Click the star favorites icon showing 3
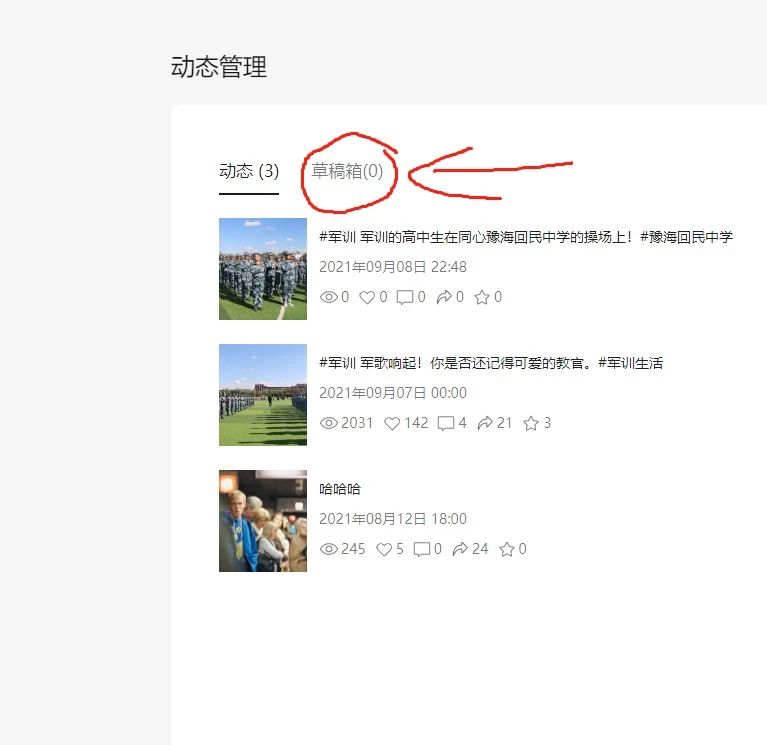767x745 pixels. pyautogui.click(x=531, y=423)
